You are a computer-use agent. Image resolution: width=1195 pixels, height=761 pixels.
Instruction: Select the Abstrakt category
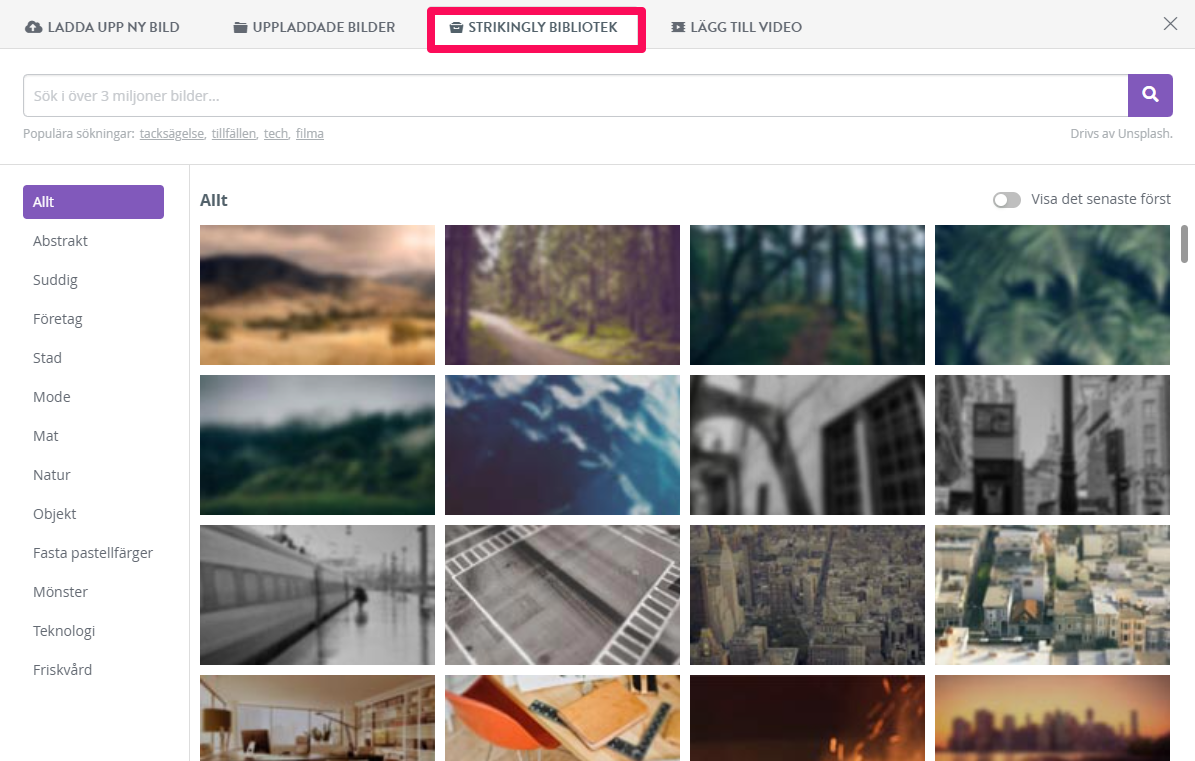click(x=60, y=241)
